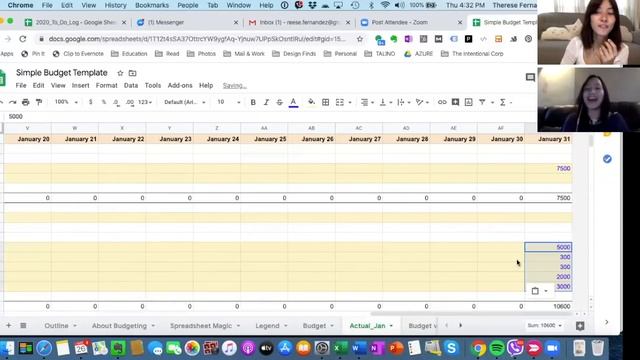Open the zoom 100% dropdown
This screenshot has height=360, width=640.
(66, 102)
